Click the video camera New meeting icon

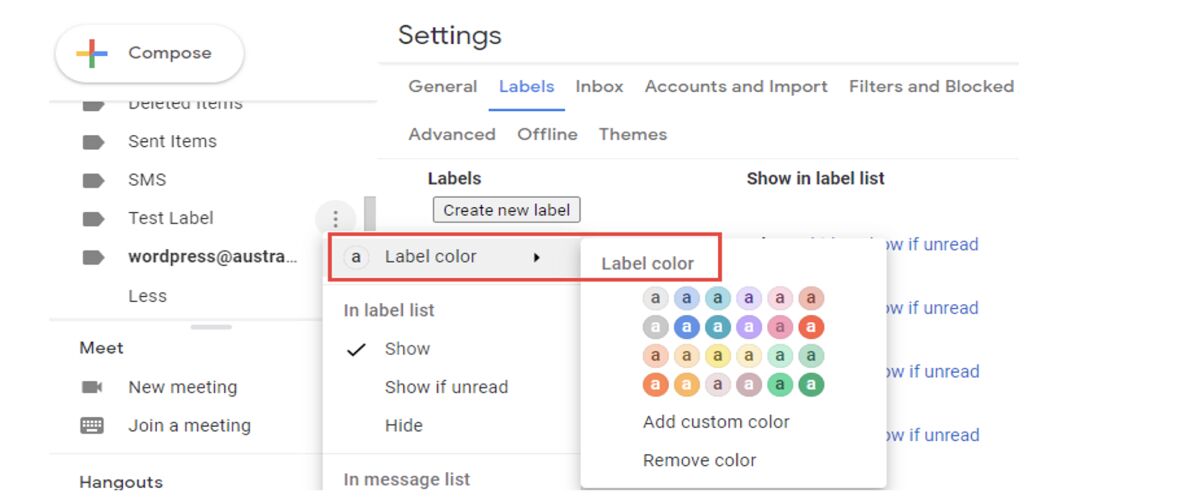93,387
